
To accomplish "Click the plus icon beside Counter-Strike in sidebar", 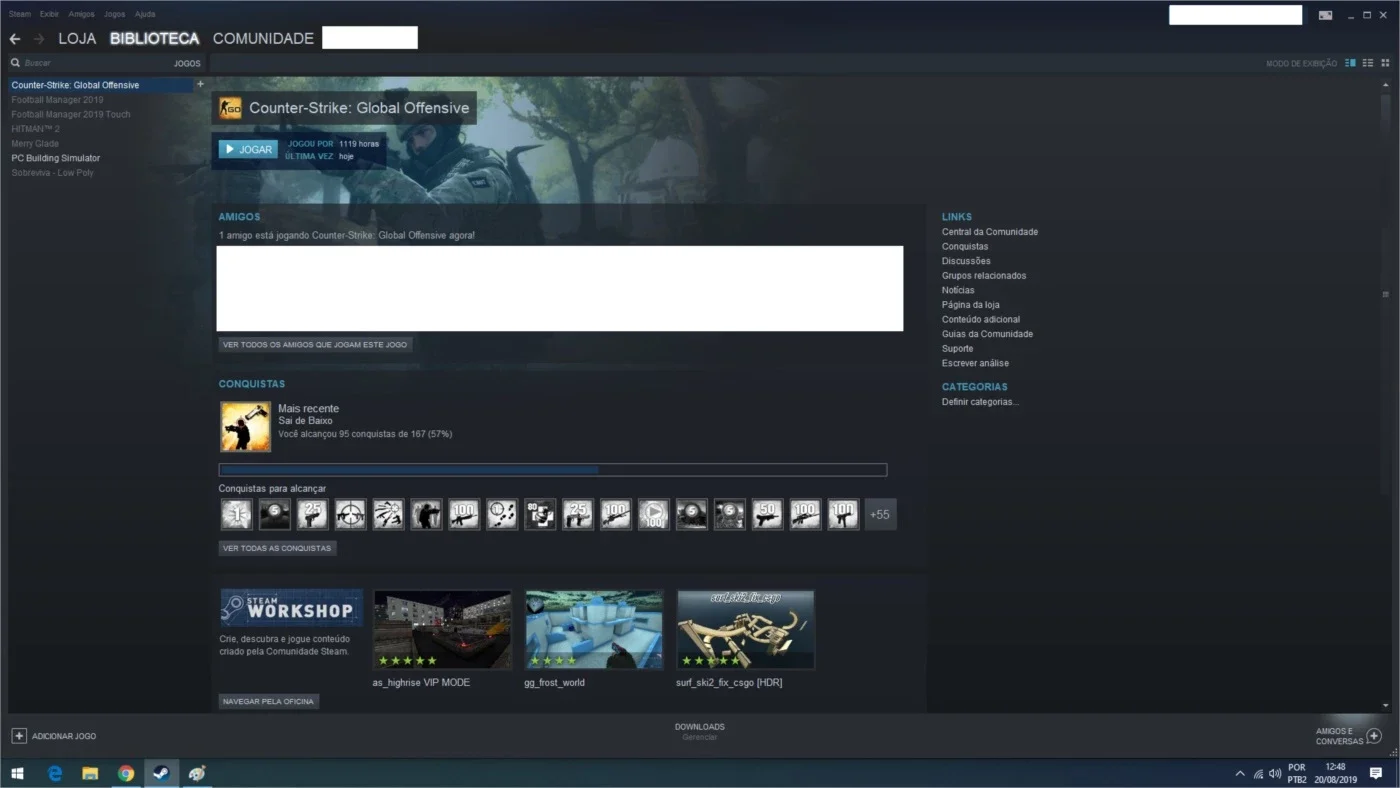I will (x=200, y=84).
